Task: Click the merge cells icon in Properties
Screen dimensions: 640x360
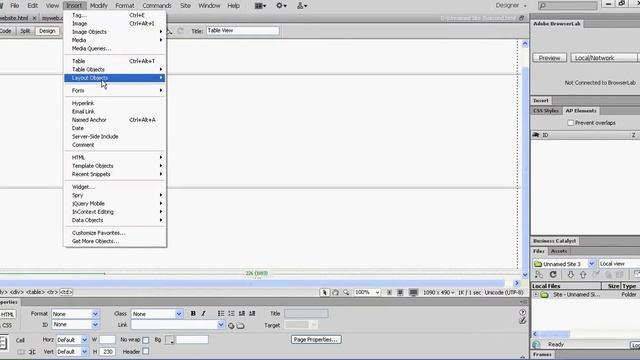Action: click(x=21, y=352)
